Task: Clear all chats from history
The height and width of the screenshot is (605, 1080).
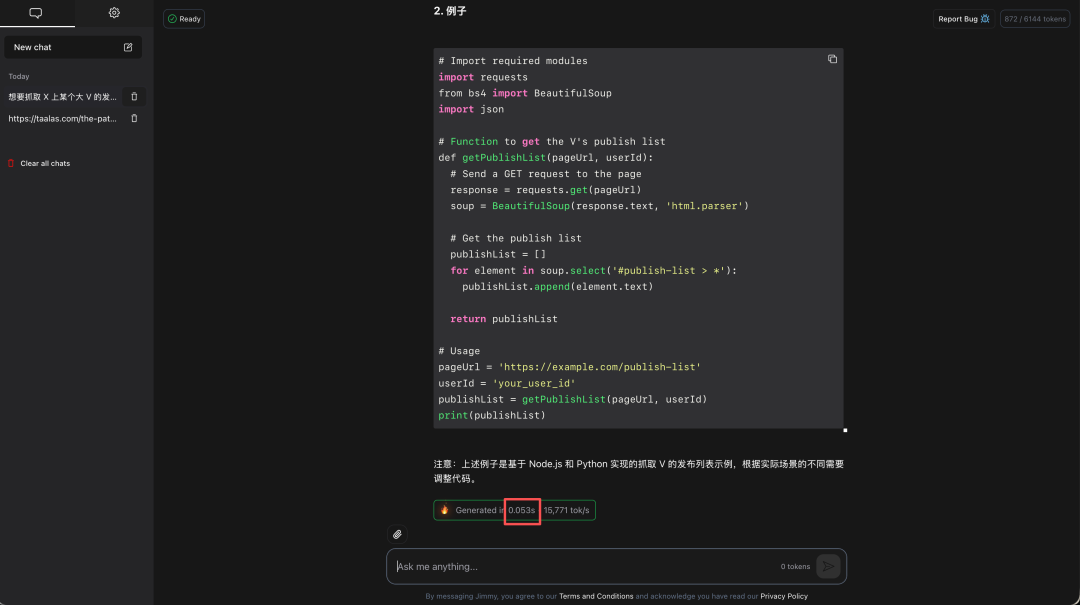Action: pos(45,162)
